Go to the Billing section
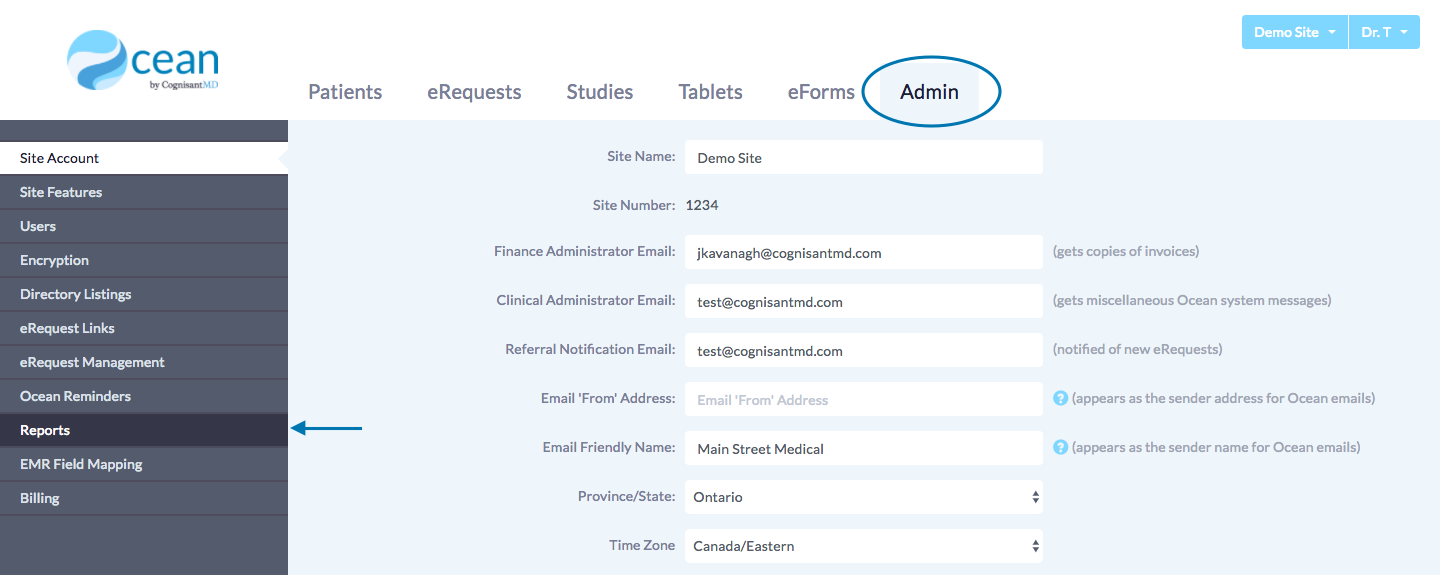The image size is (1440, 575). coord(40,498)
